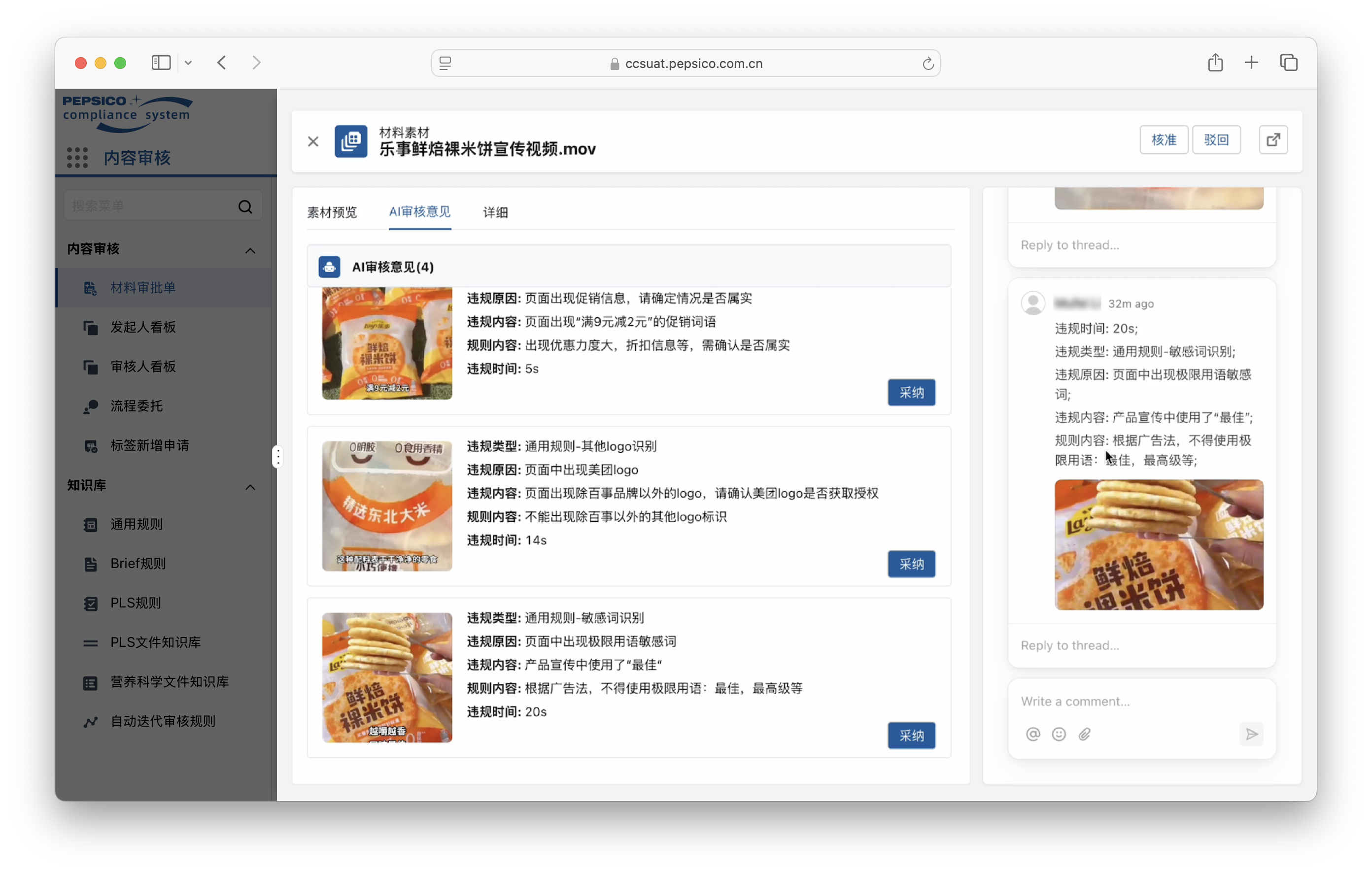
Task: Click the 营养科学文件知识库 sidebar icon
Action: (x=91, y=682)
